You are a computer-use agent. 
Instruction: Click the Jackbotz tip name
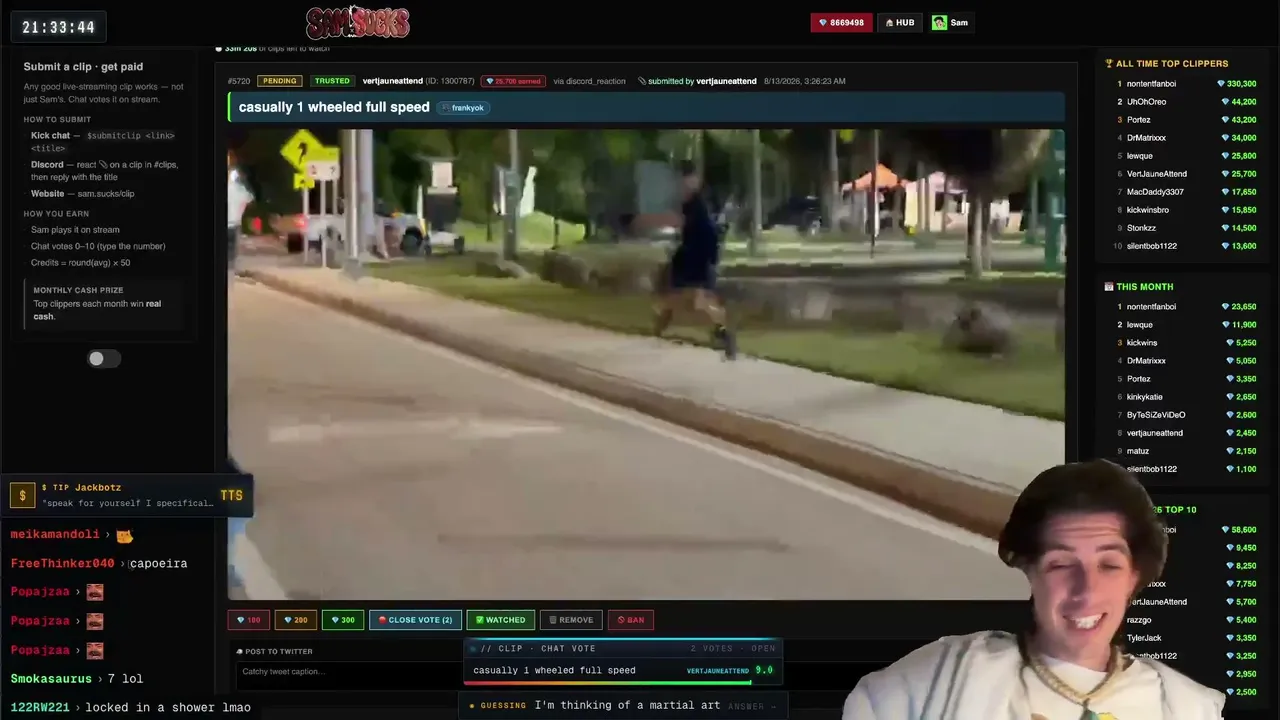pos(98,488)
